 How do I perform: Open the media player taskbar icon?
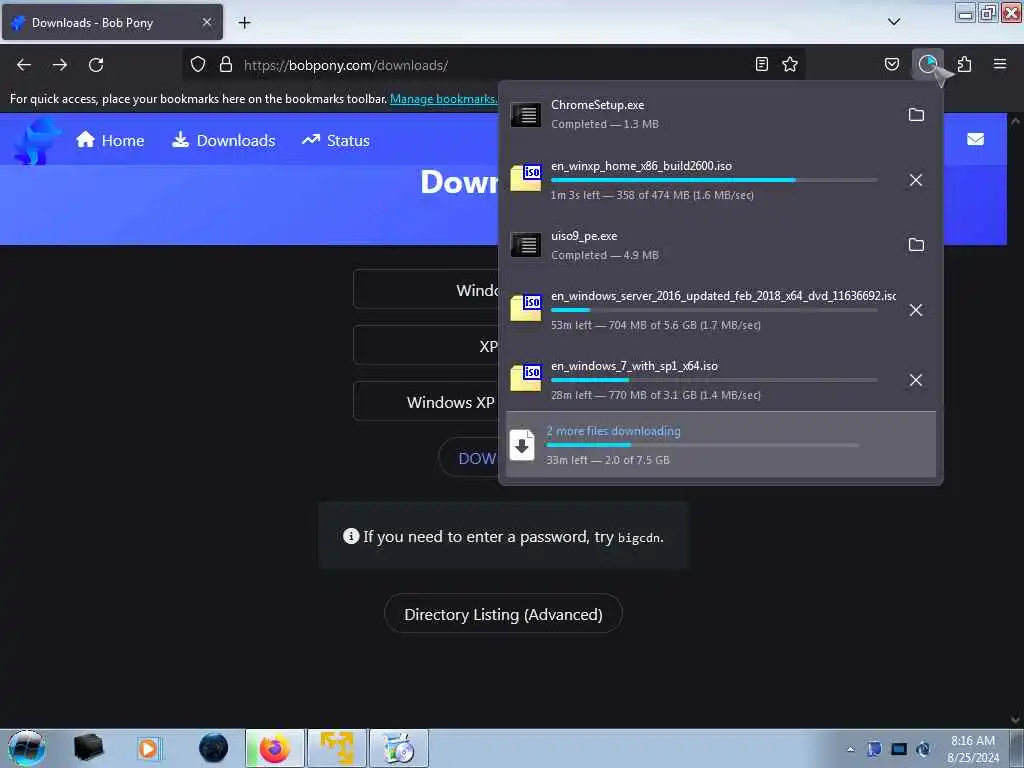148,748
